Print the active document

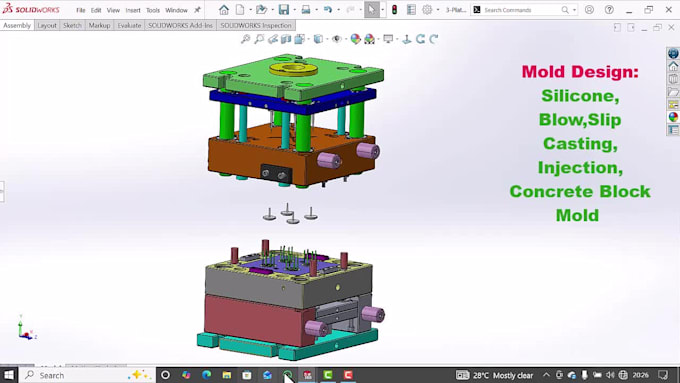[x=306, y=10]
